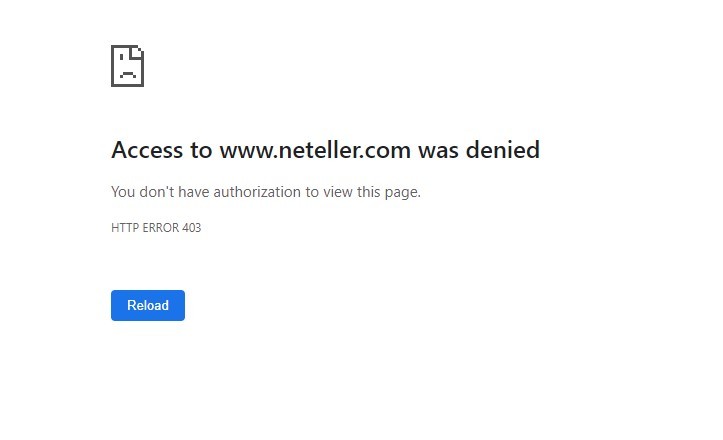Click the word "to" in the heading
Image resolution: width=723 pixels, height=440 pixels.
click(201, 150)
